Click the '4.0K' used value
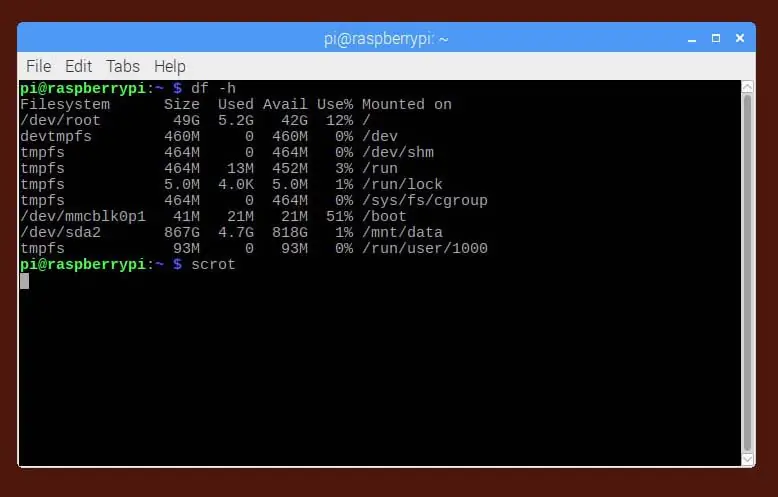This screenshot has height=497, width=778. point(236,185)
